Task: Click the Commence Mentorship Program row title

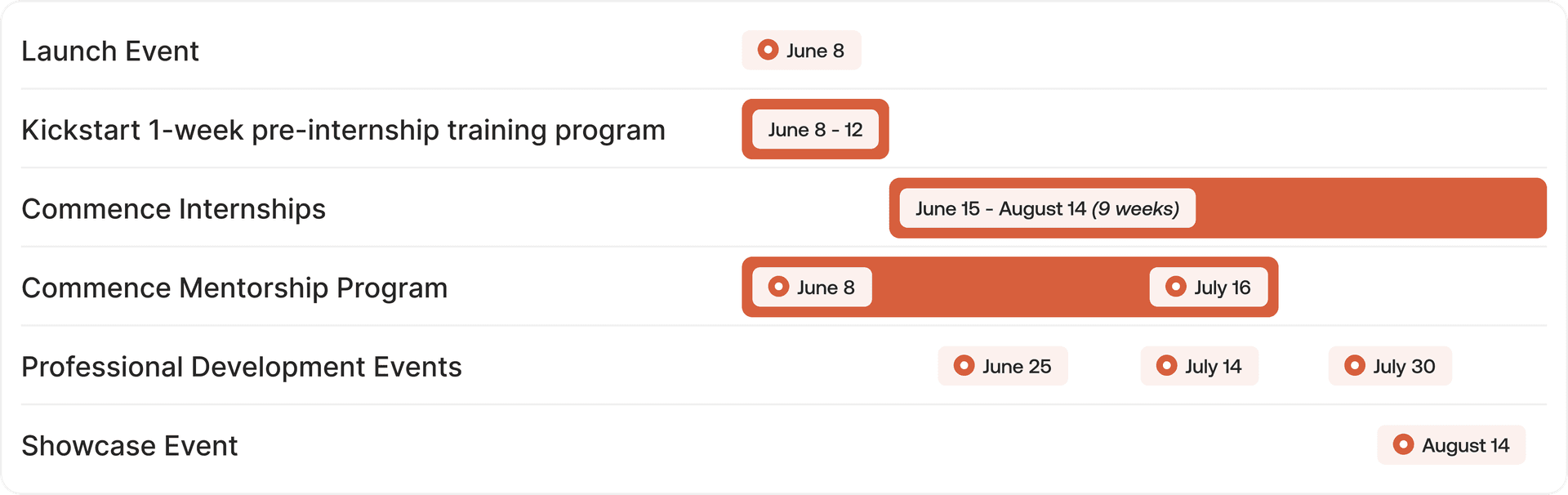Action: point(234,288)
